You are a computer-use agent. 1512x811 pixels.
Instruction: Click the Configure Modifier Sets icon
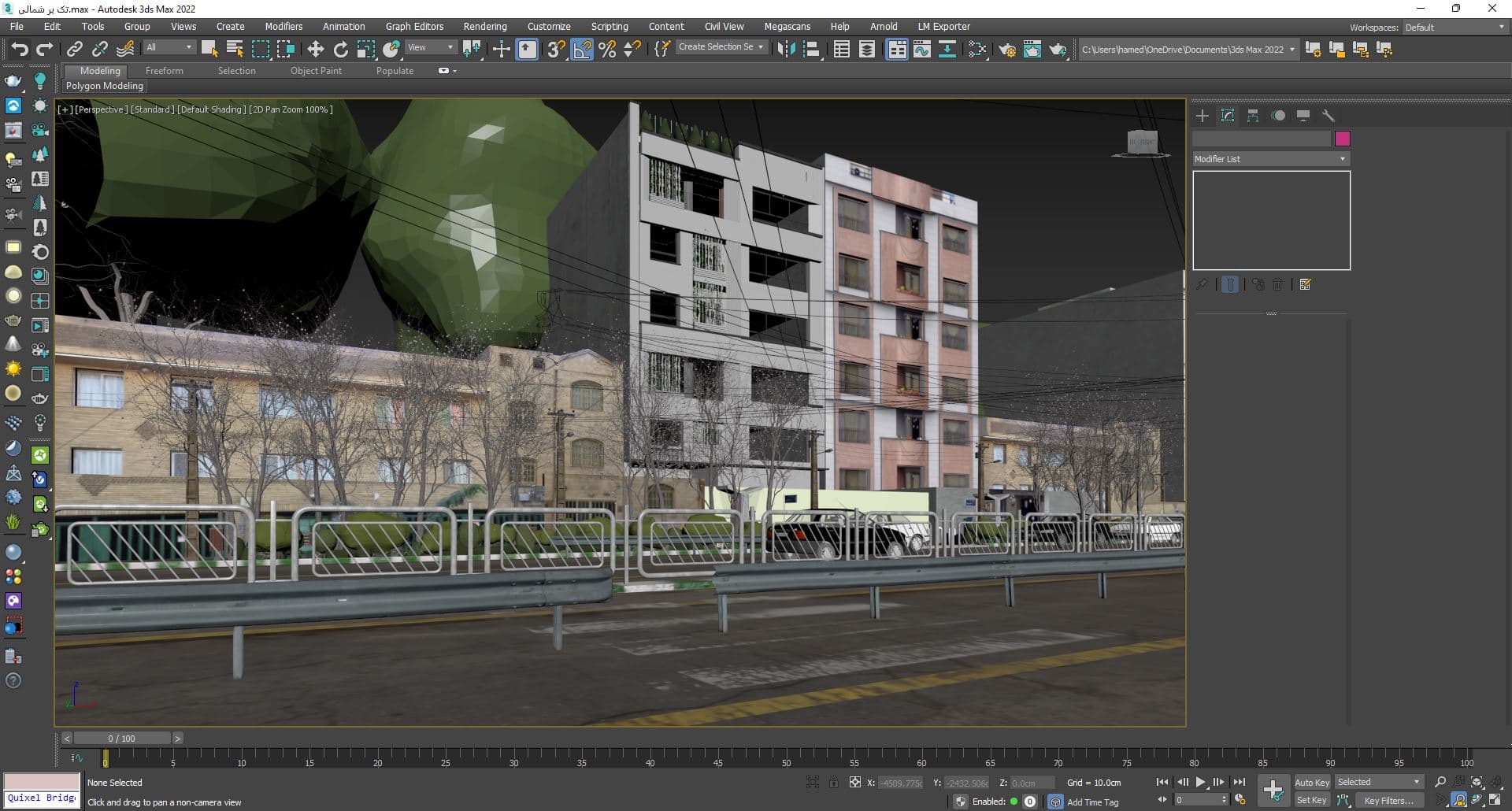pyautogui.click(x=1306, y=285)
